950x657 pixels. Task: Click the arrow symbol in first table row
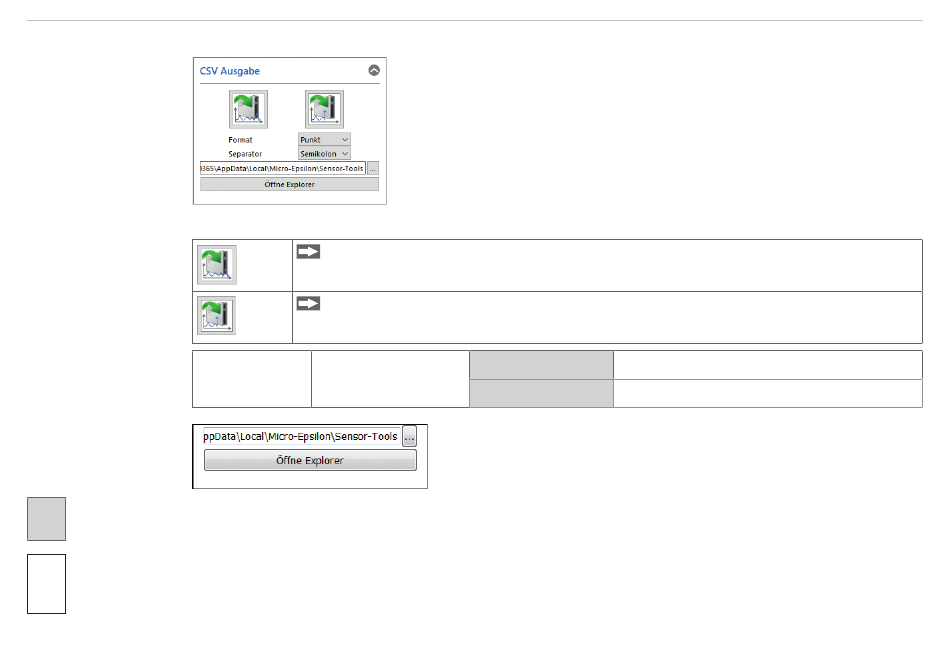pyautogui.click(x=308, y=252)
